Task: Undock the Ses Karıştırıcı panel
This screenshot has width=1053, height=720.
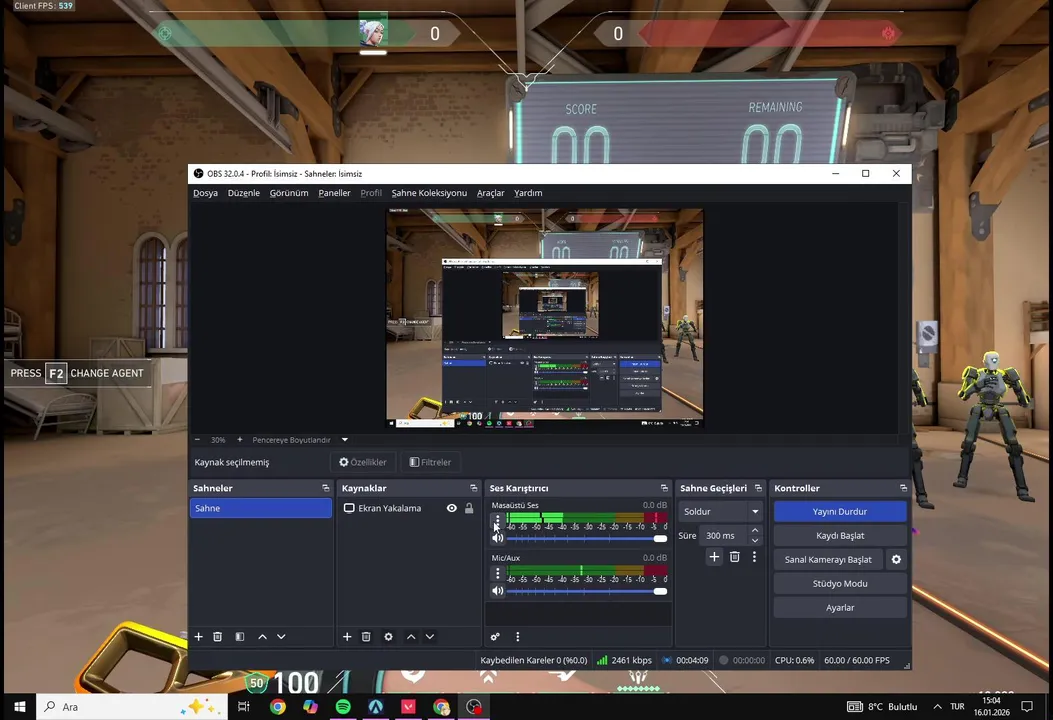Action: coord(664,488)
